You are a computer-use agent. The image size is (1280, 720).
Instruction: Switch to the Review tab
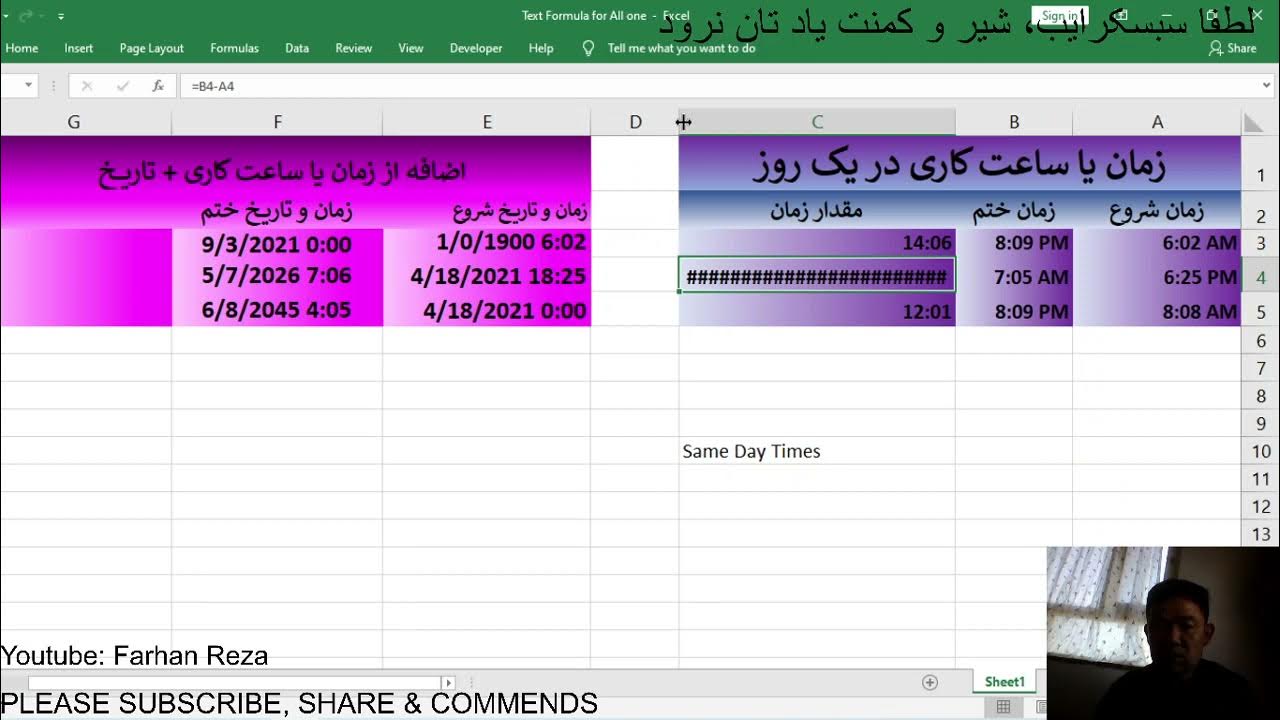tap(353, 48)
